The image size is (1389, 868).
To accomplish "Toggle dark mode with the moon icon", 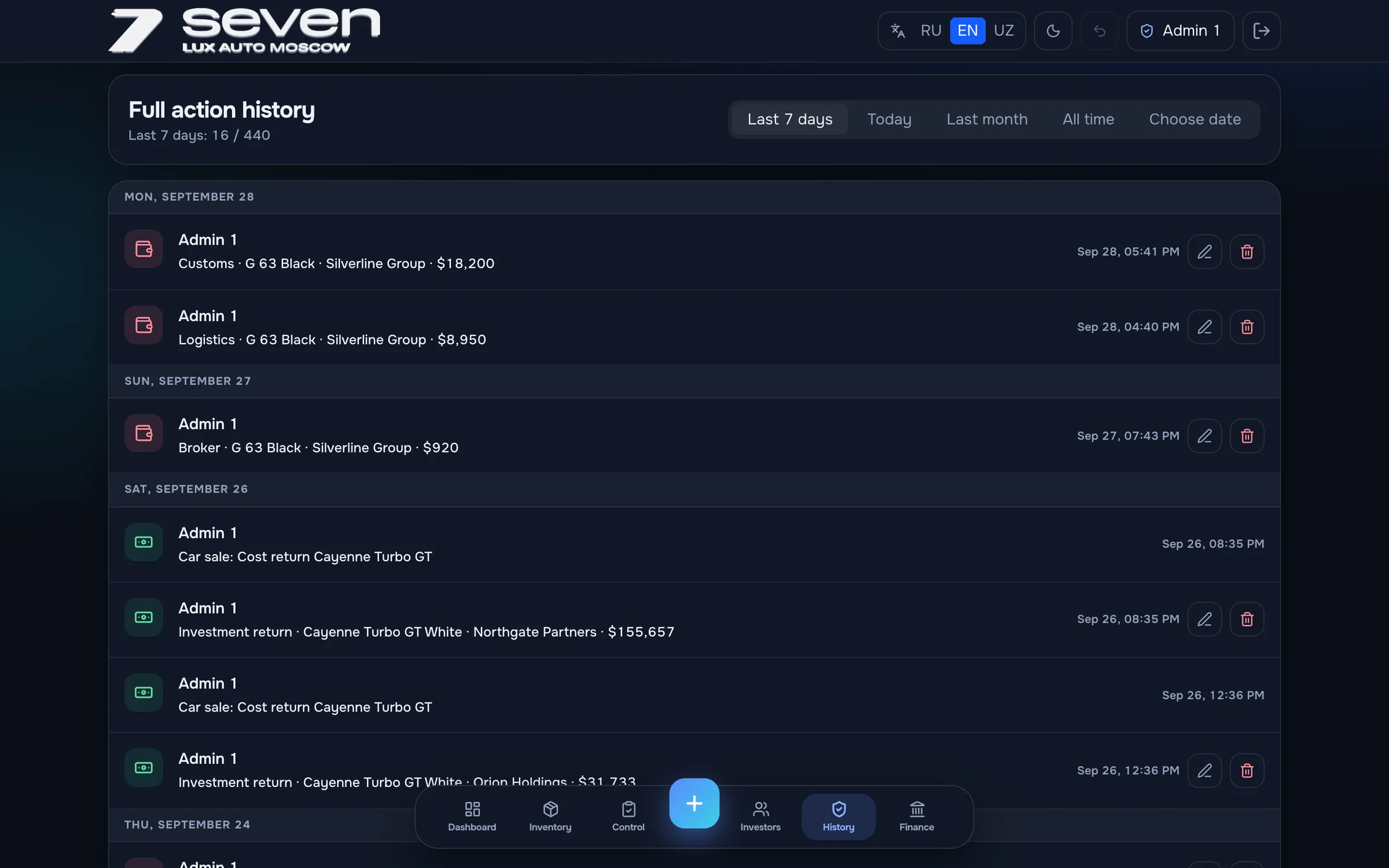I will (1053, 31).
